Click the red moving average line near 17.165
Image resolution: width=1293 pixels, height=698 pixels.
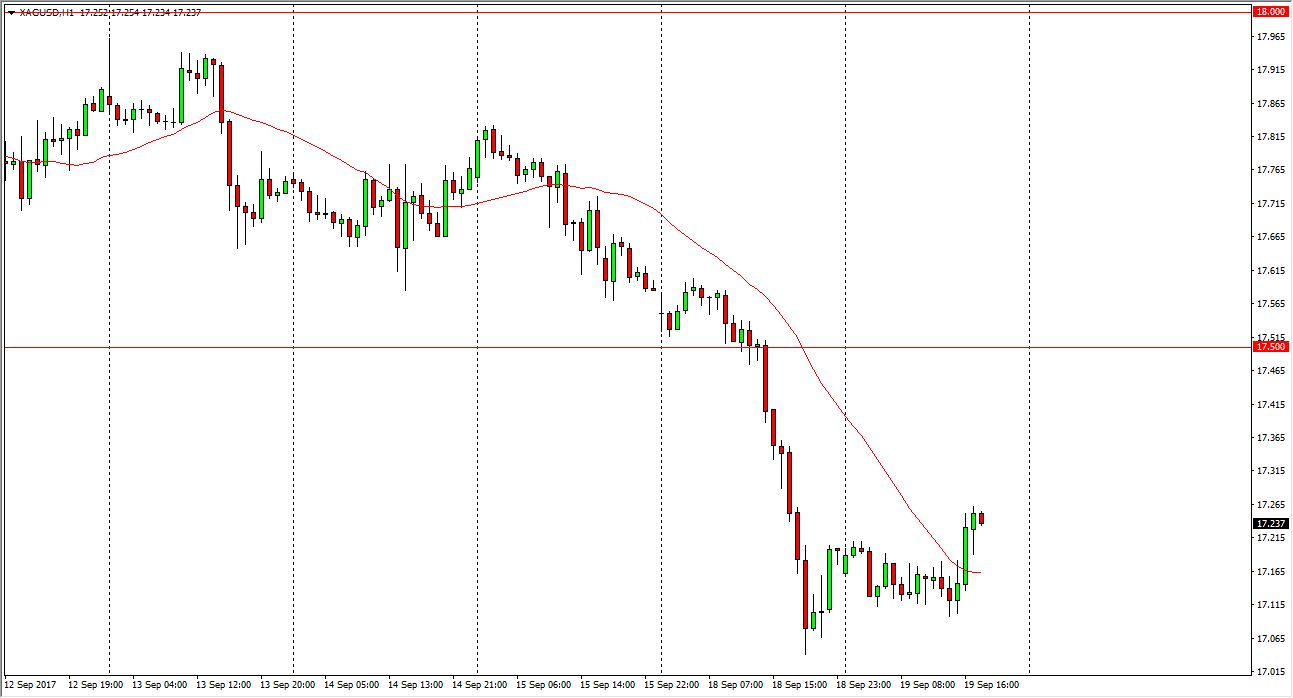click(974, 572)
